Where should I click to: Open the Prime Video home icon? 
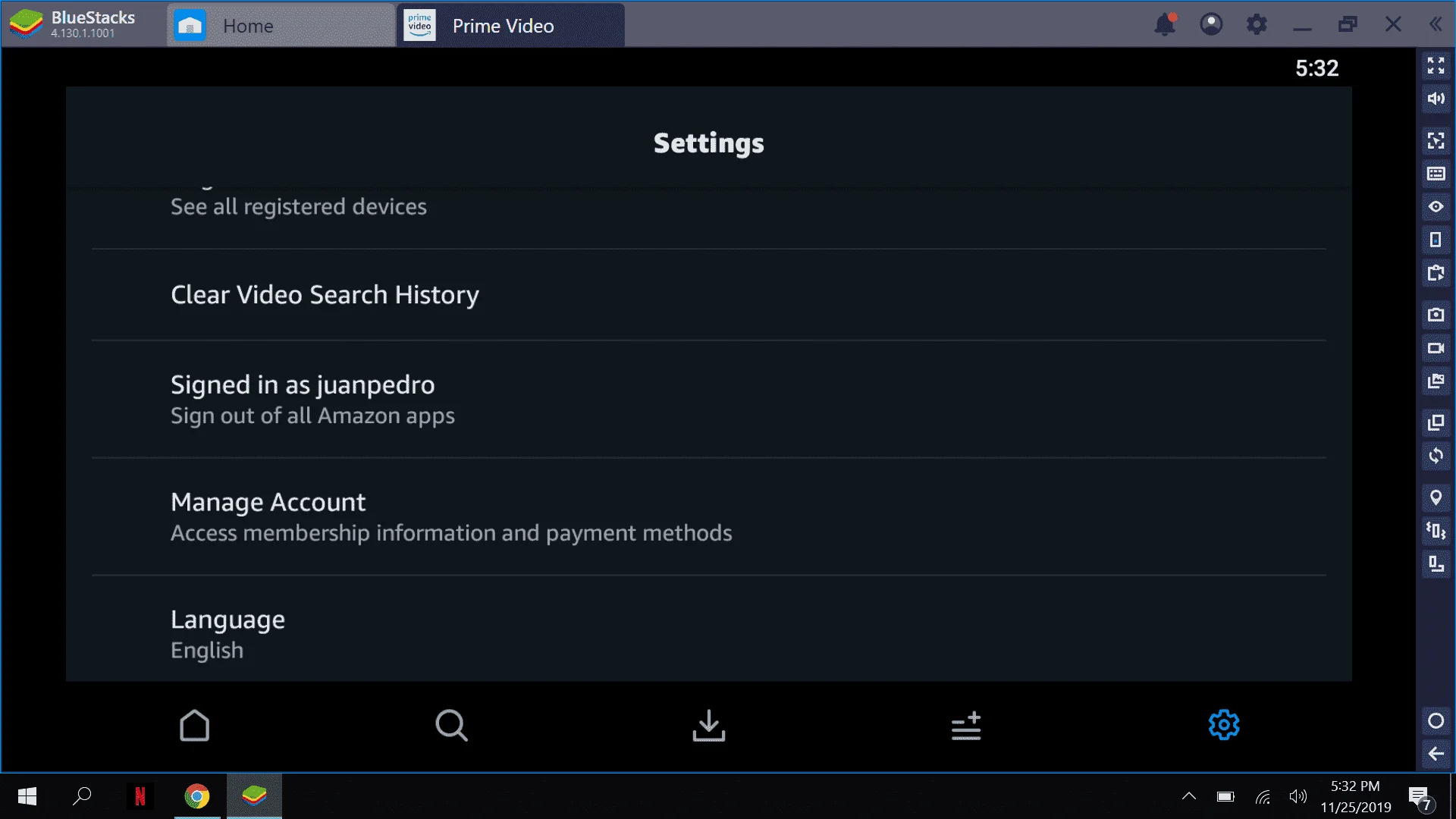(x=194, y=726)
